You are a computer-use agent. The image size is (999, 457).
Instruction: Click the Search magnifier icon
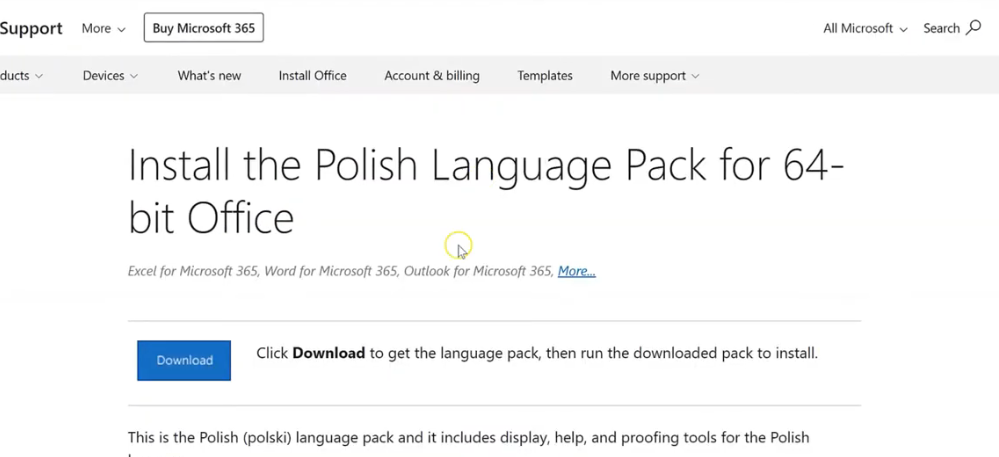point(973,27)
